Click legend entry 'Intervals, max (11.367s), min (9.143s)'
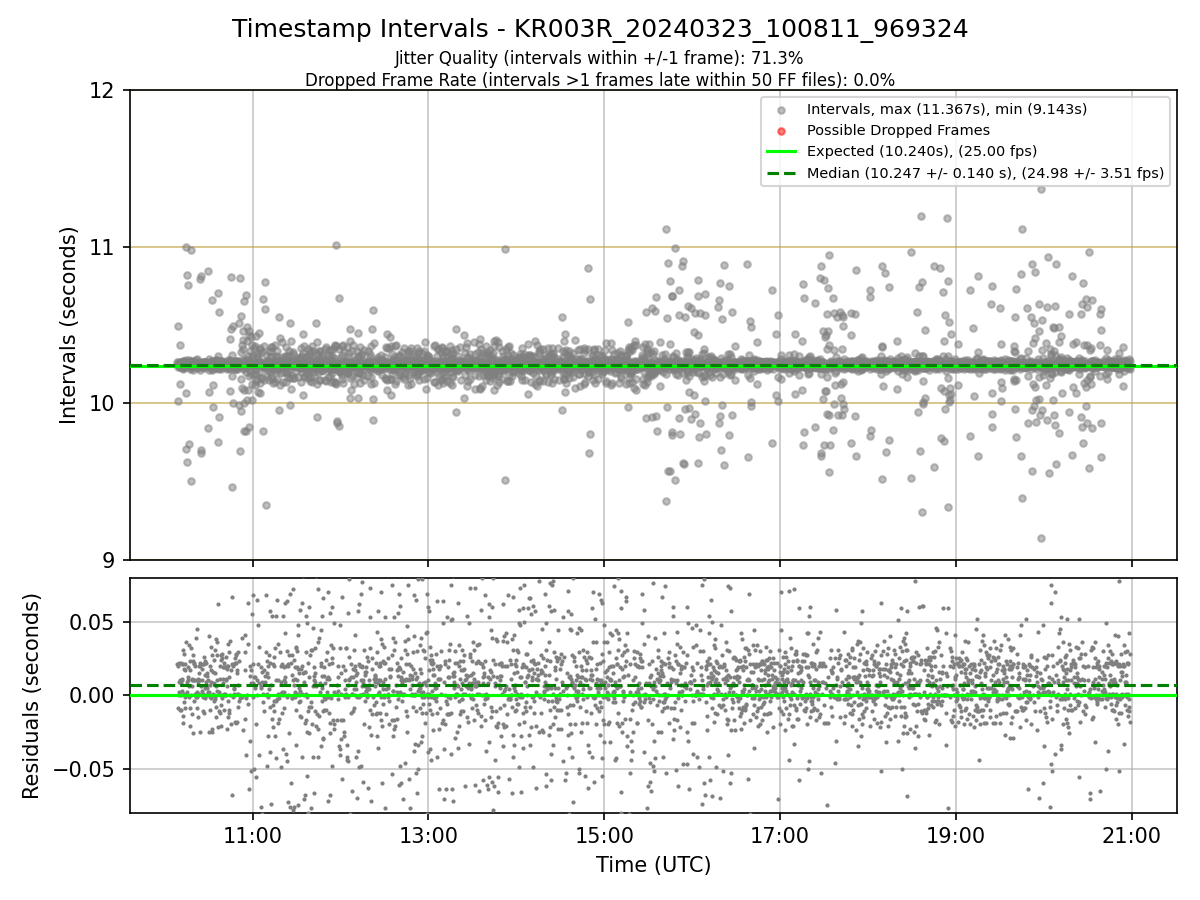This screenshot has width=1200, height=900. (x=946, y=109)
